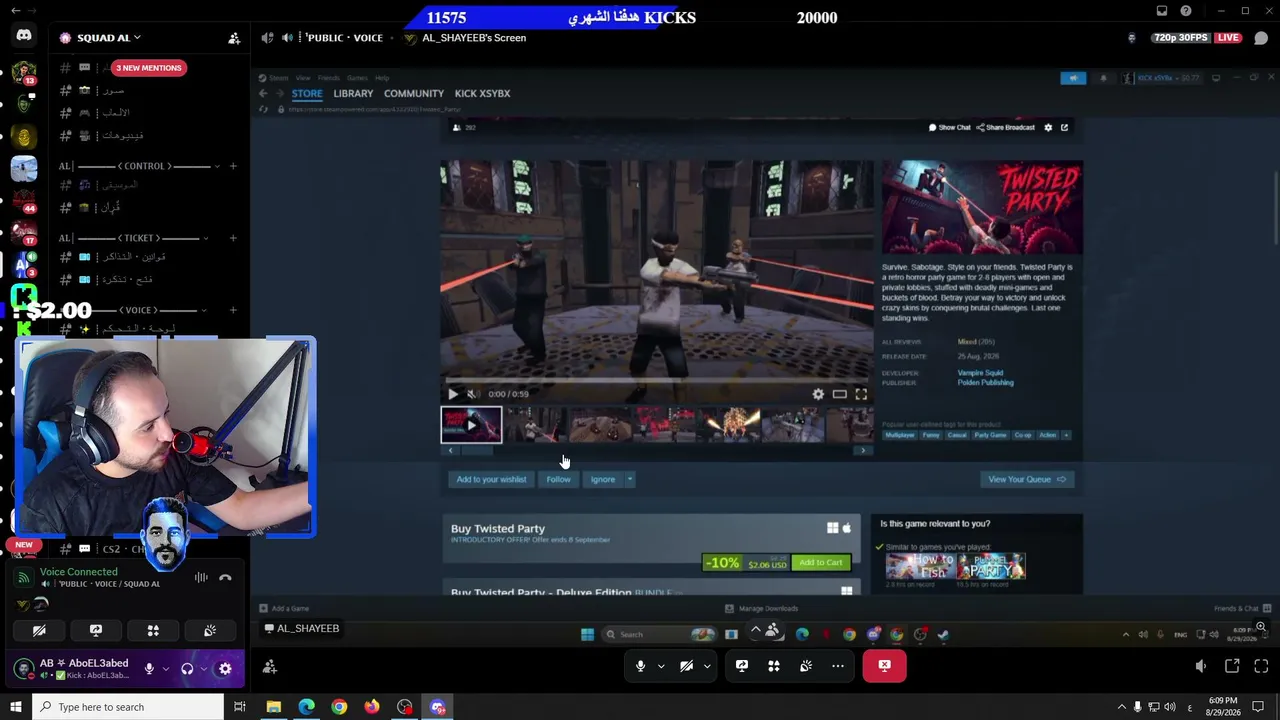This screenshot has height=720, width=1280.
Task: Open File Explorer from the taskbar
Action: point(273,707)
